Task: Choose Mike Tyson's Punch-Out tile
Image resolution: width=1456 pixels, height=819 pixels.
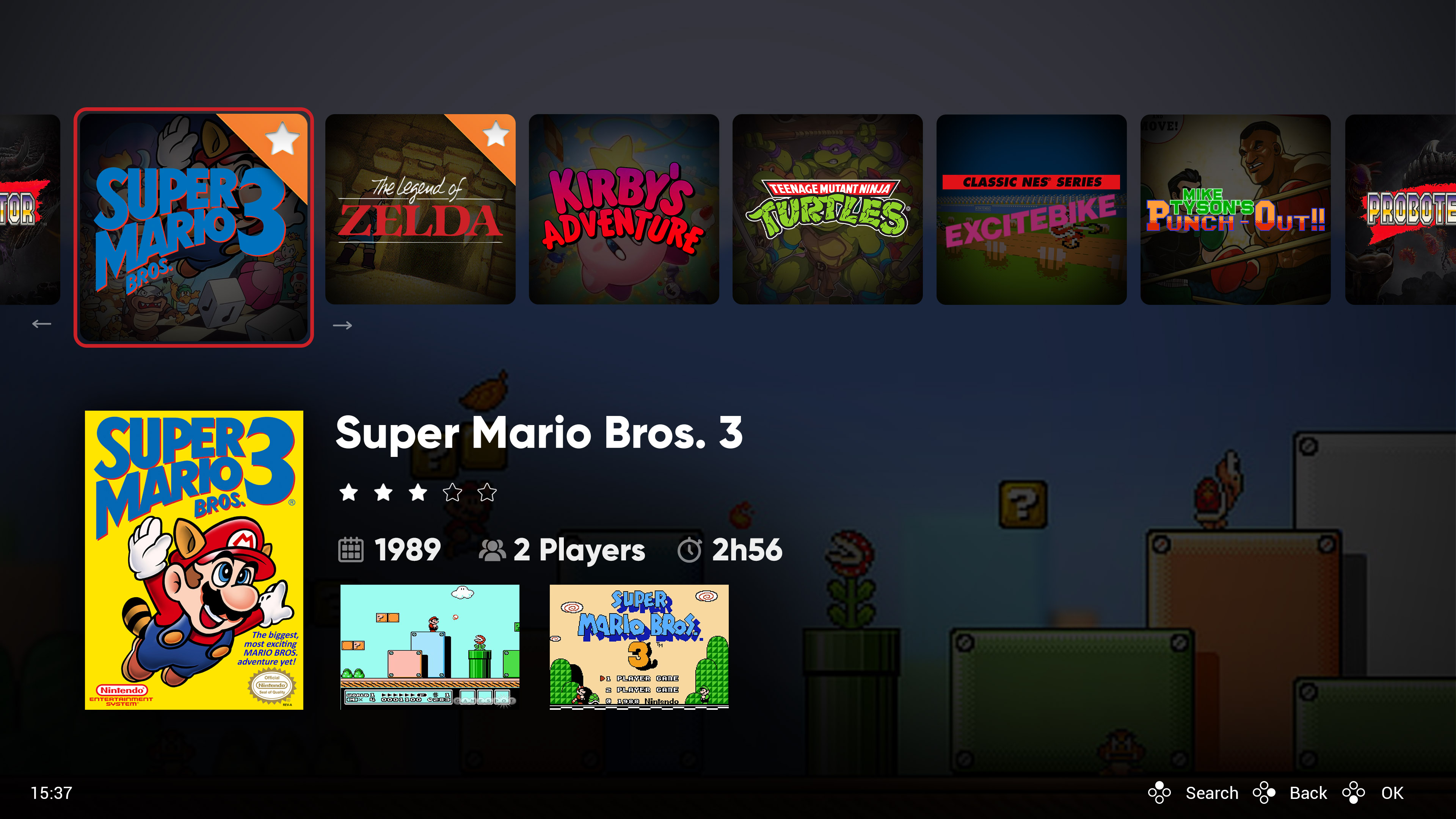Action: [x=1236, y=209]
